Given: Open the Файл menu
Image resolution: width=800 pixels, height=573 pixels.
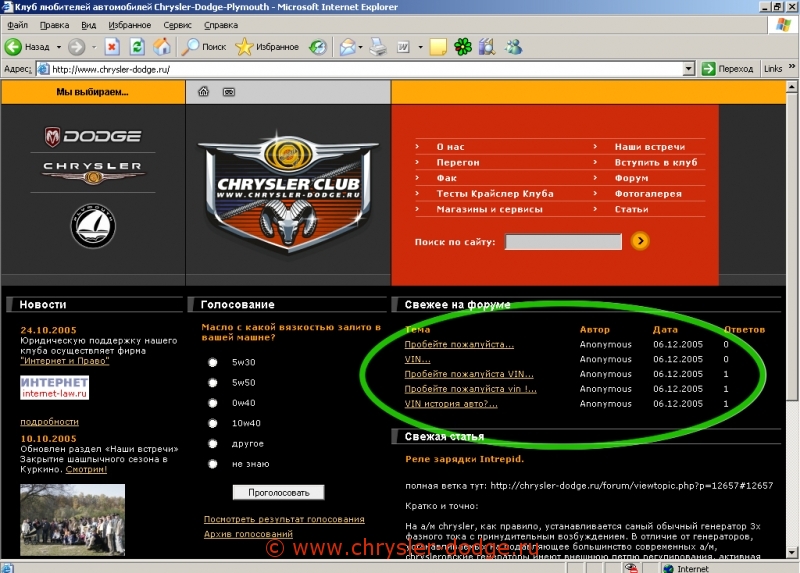Looking at the screenshot, I should (x=17, y=25).
